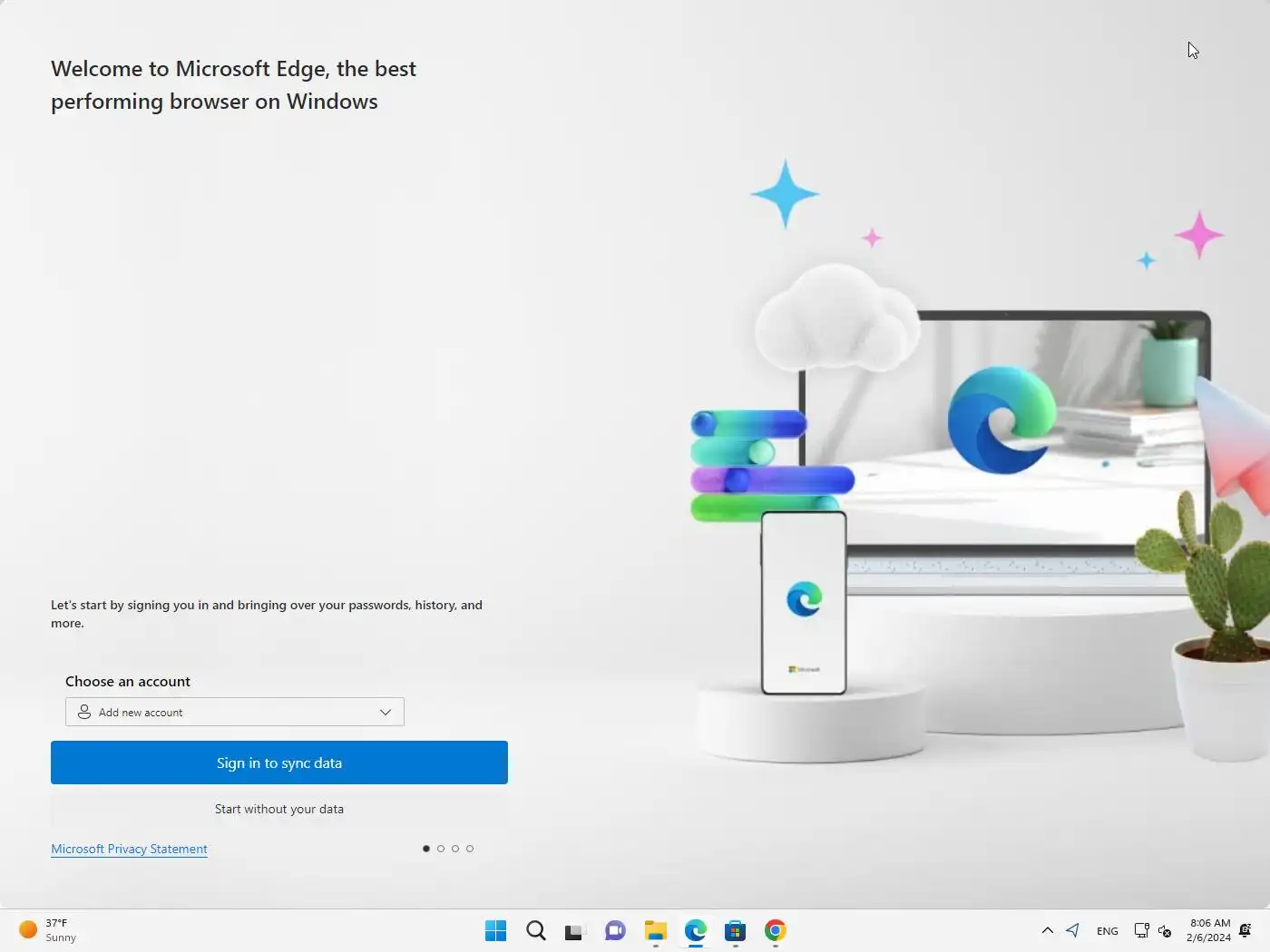Expand the Choose an account dropdown

(234, 712)
